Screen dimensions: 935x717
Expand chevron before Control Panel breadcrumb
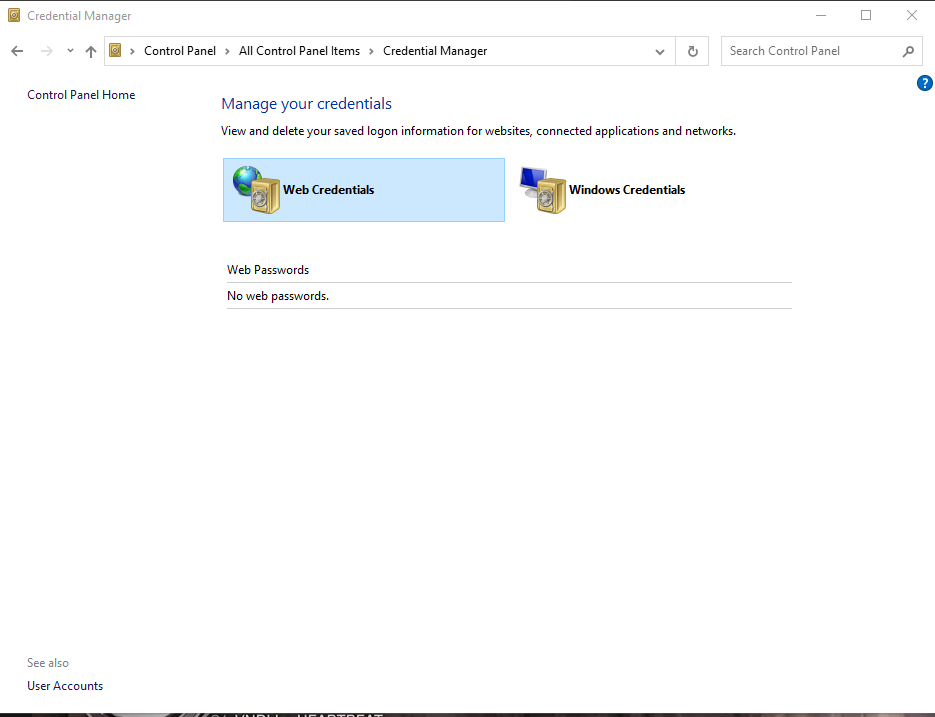click(132, 51)
